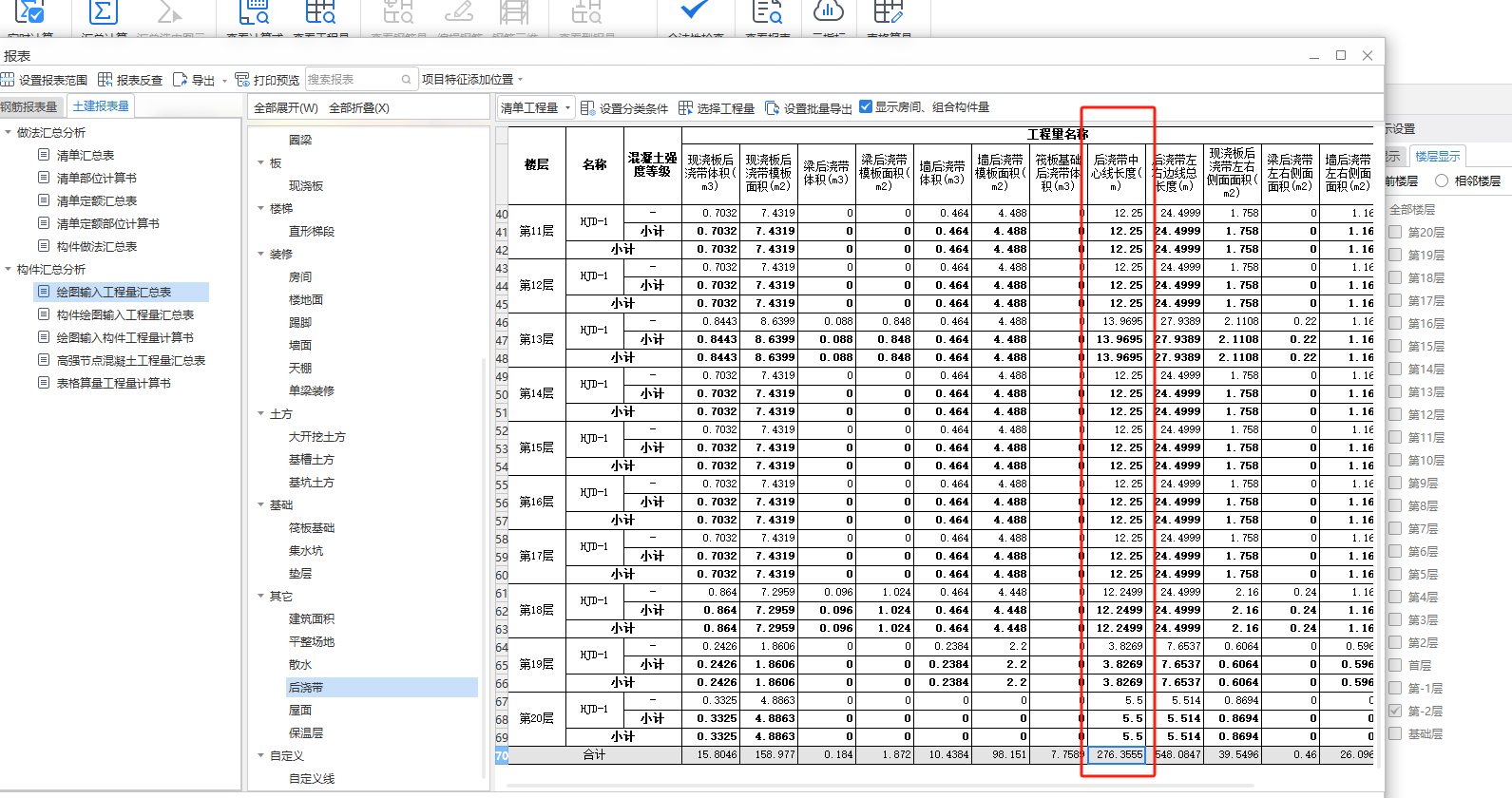Open the 清单工程量 combo box
The image size is (1512, 798).
(536, 108)
